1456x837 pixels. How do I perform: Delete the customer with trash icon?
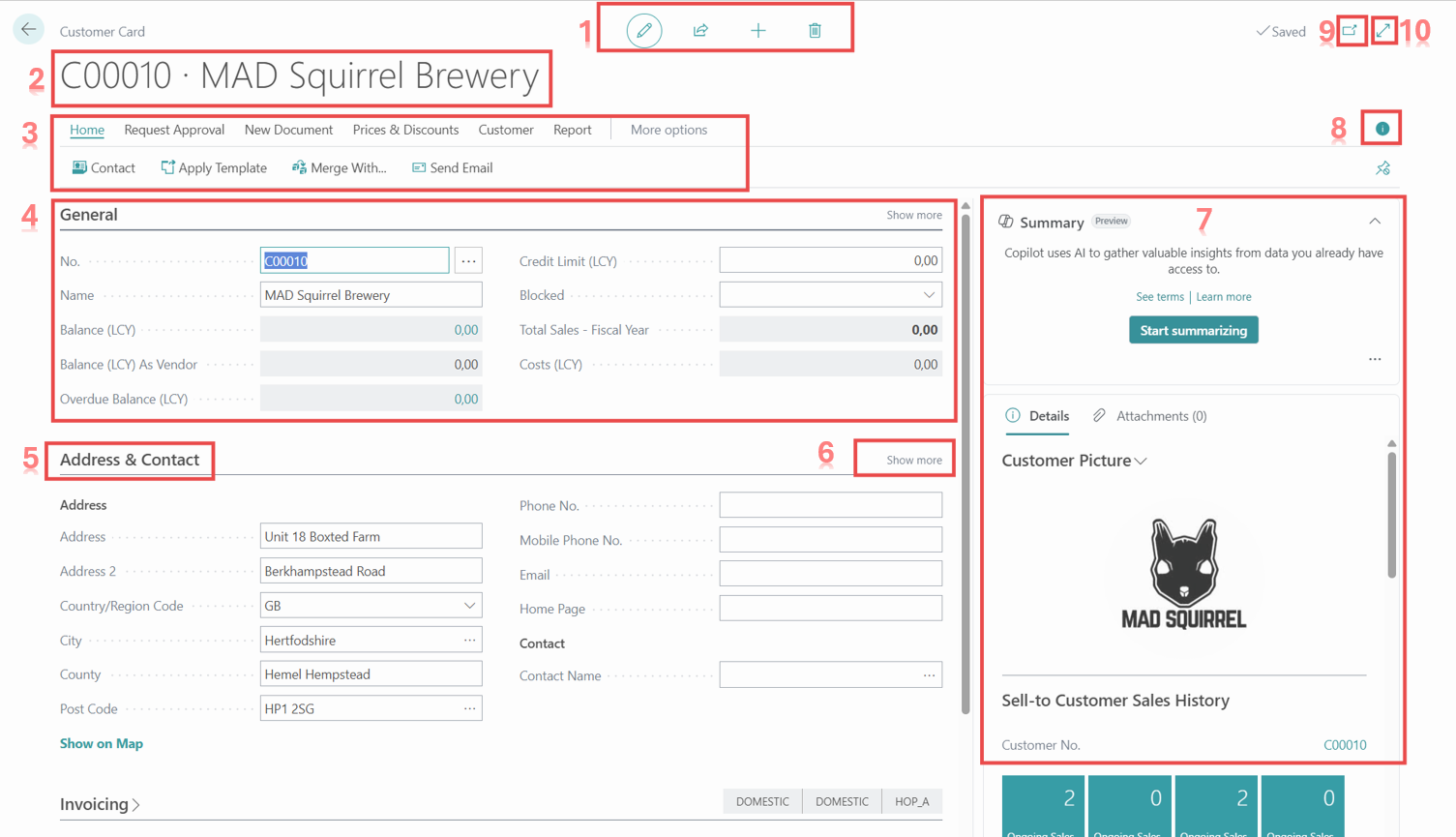coord(815,30)
